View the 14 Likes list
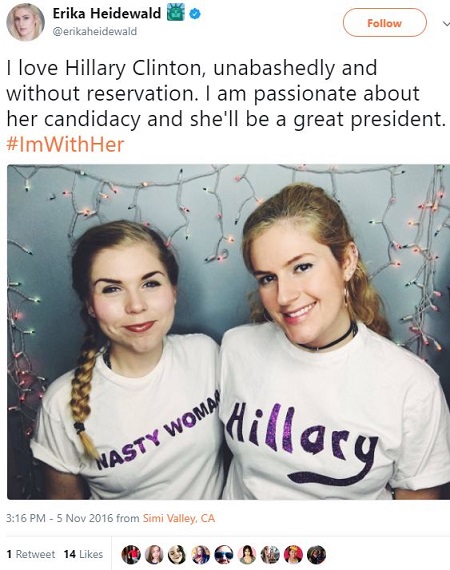This screenshot has width=450, height=570. (83, 554)
